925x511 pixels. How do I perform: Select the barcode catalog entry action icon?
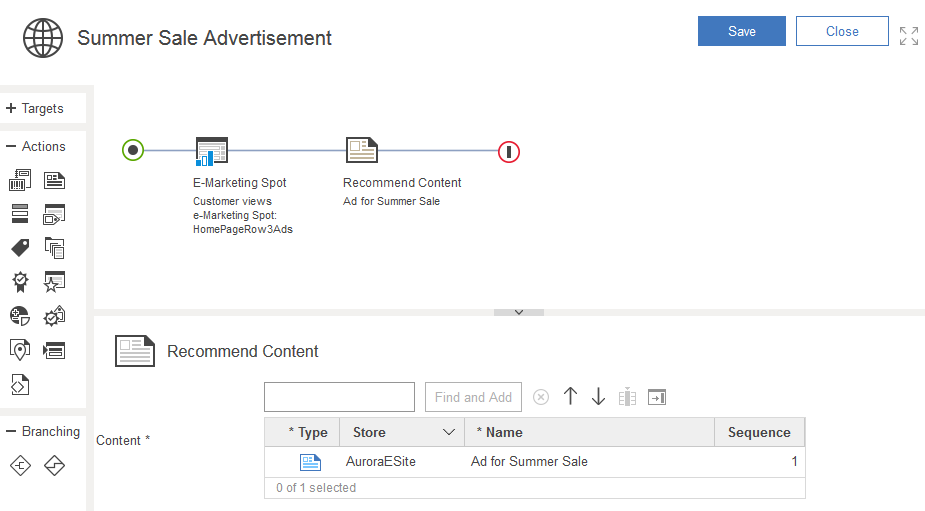pos(20,180)
